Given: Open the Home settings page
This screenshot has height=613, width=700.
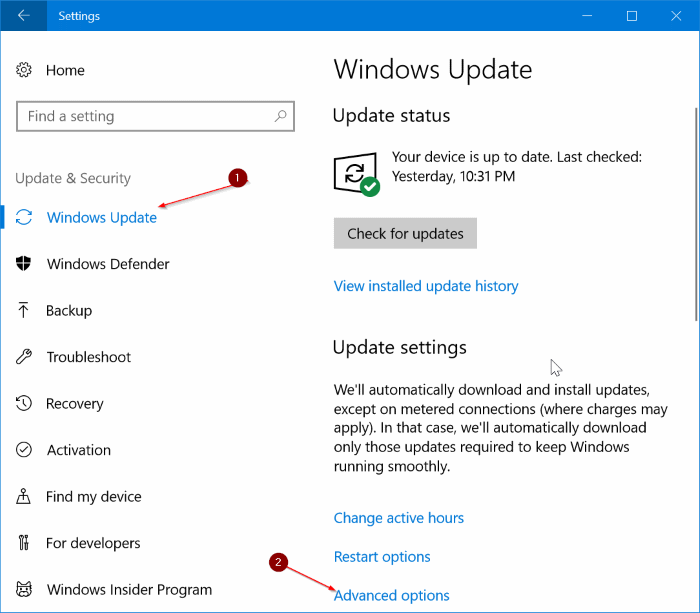Looking at the screenshot, I should (x=65, y=70).
